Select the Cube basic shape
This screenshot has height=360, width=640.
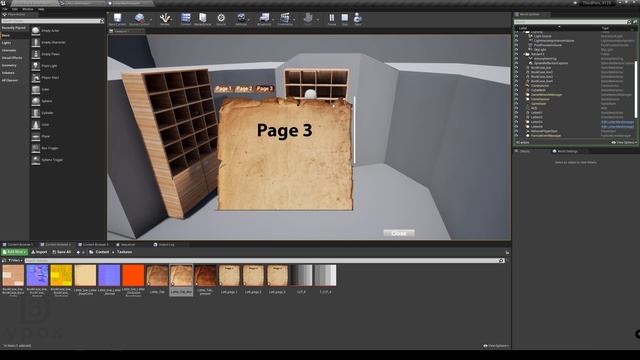pyautogui.click(x=41, y=89)
